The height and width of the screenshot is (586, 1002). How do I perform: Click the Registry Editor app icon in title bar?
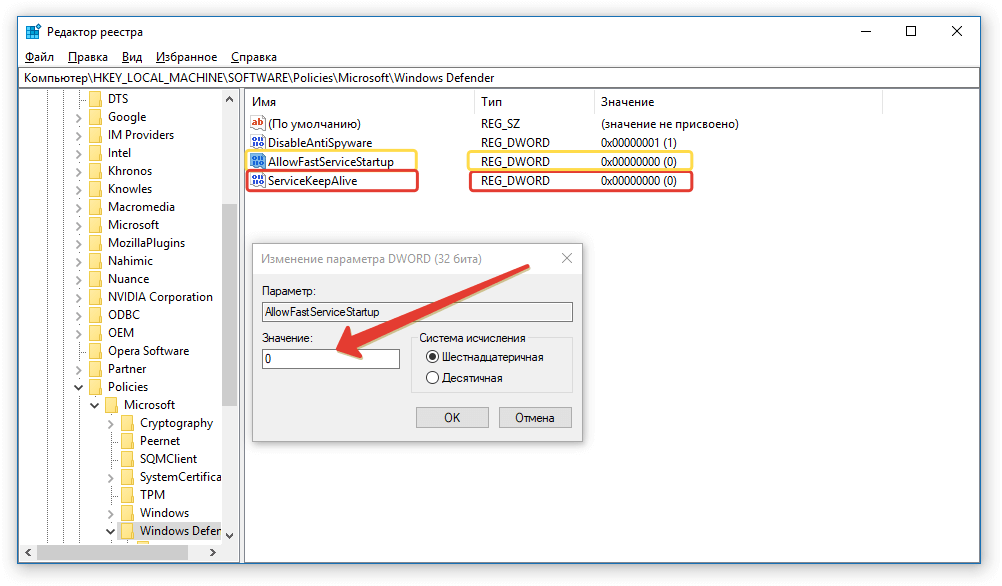pos(33,31)
